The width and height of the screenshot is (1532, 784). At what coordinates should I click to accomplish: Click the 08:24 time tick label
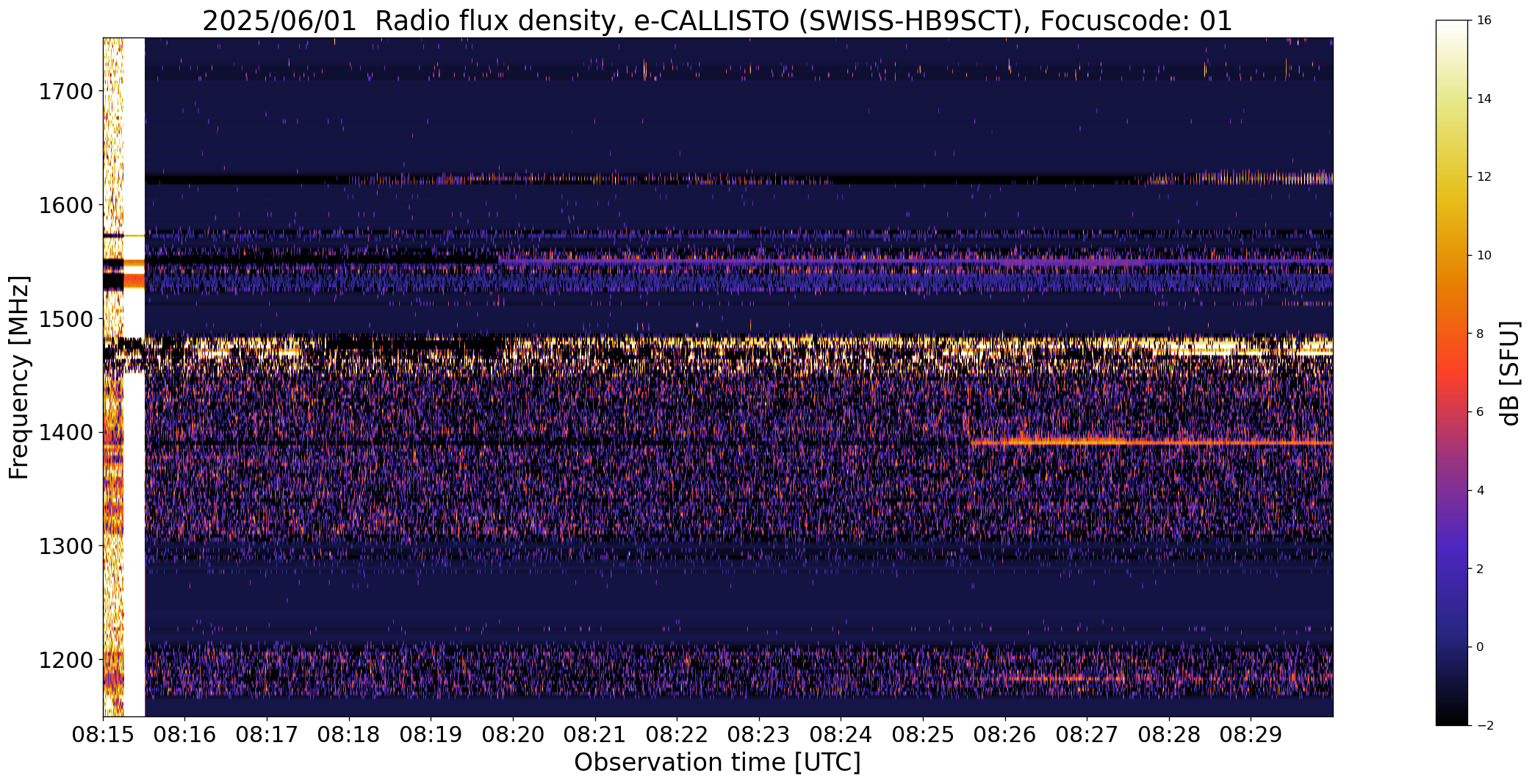point(841,735)
